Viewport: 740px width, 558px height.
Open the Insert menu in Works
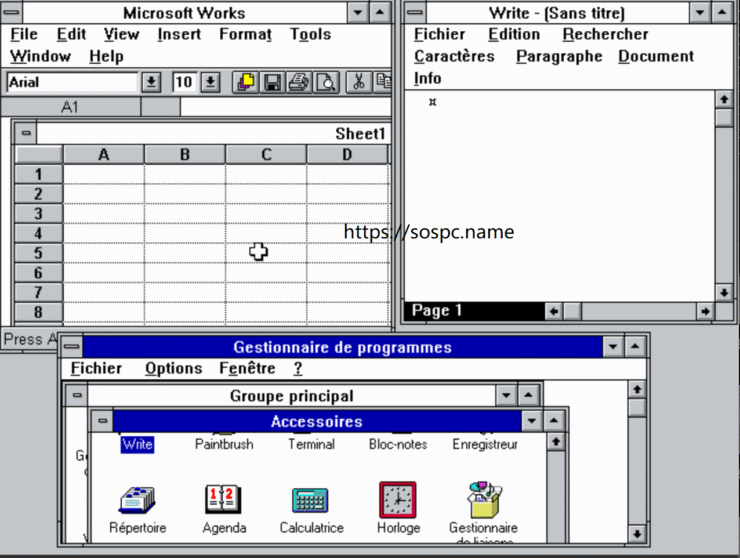point(179,34)
